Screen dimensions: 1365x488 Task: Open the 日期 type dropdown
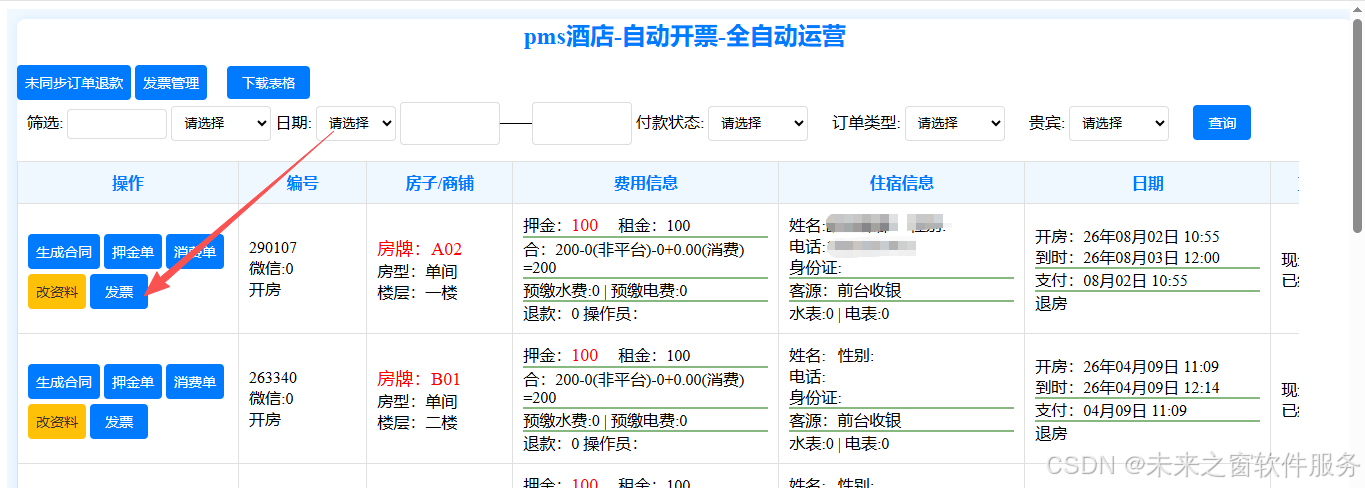click(x=356, y=123)
